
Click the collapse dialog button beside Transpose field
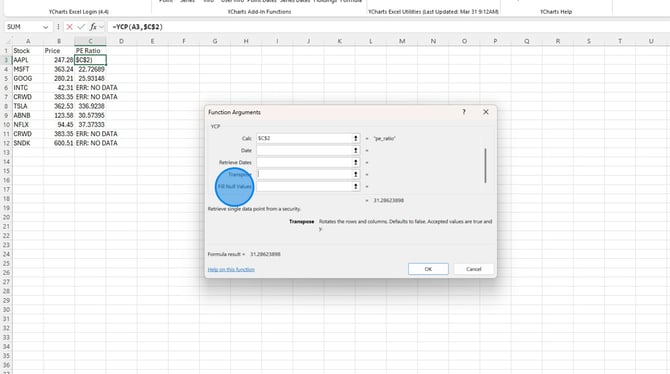(356, 174)
